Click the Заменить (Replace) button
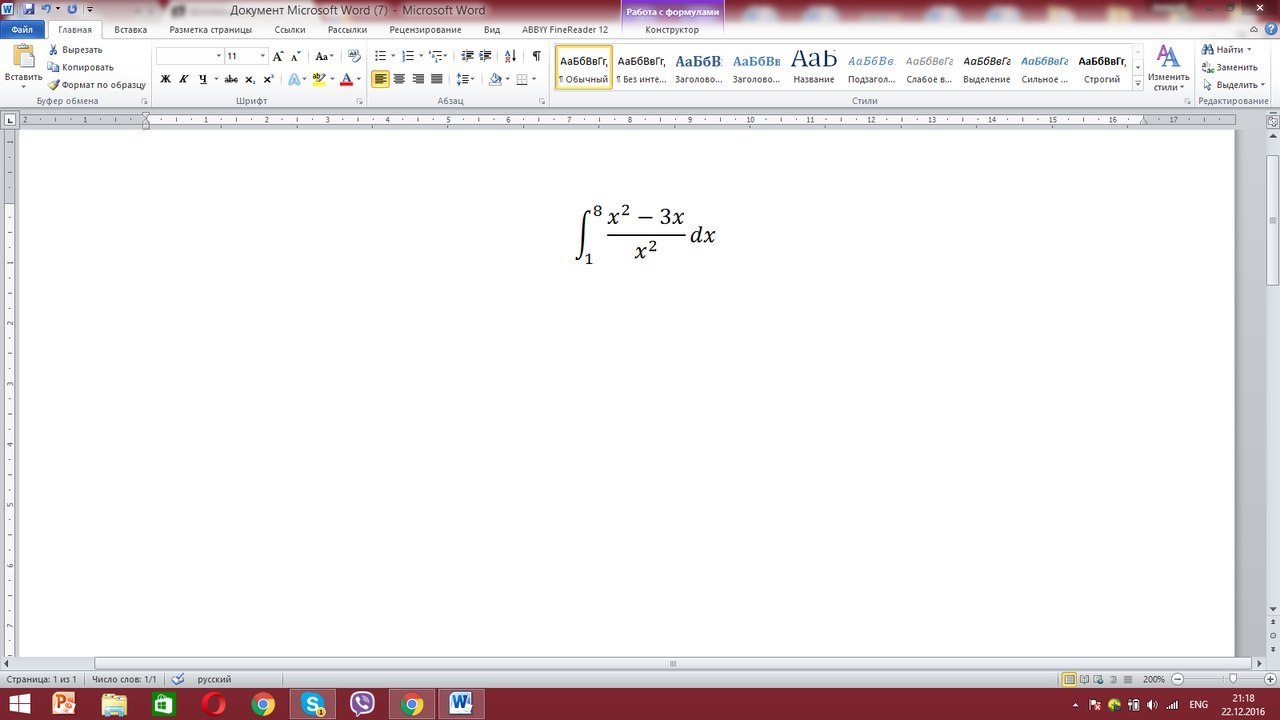 pos(1236,67)
